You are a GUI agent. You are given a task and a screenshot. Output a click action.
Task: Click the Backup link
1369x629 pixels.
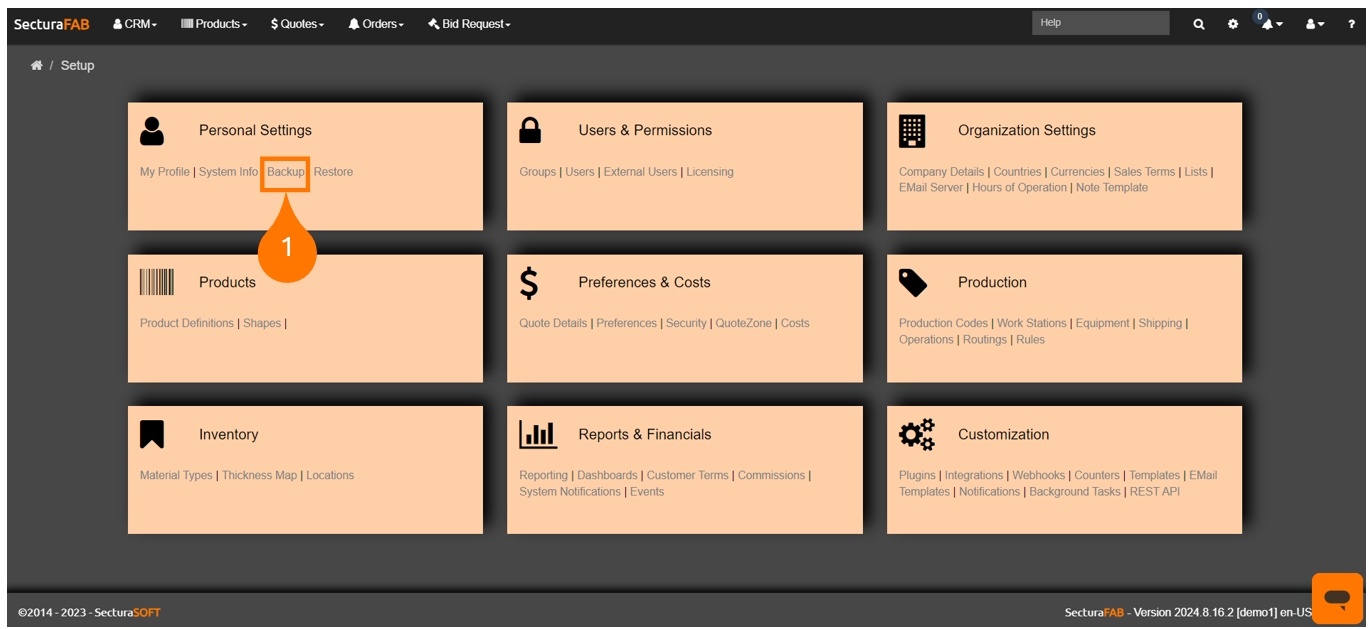click(286, 172)
